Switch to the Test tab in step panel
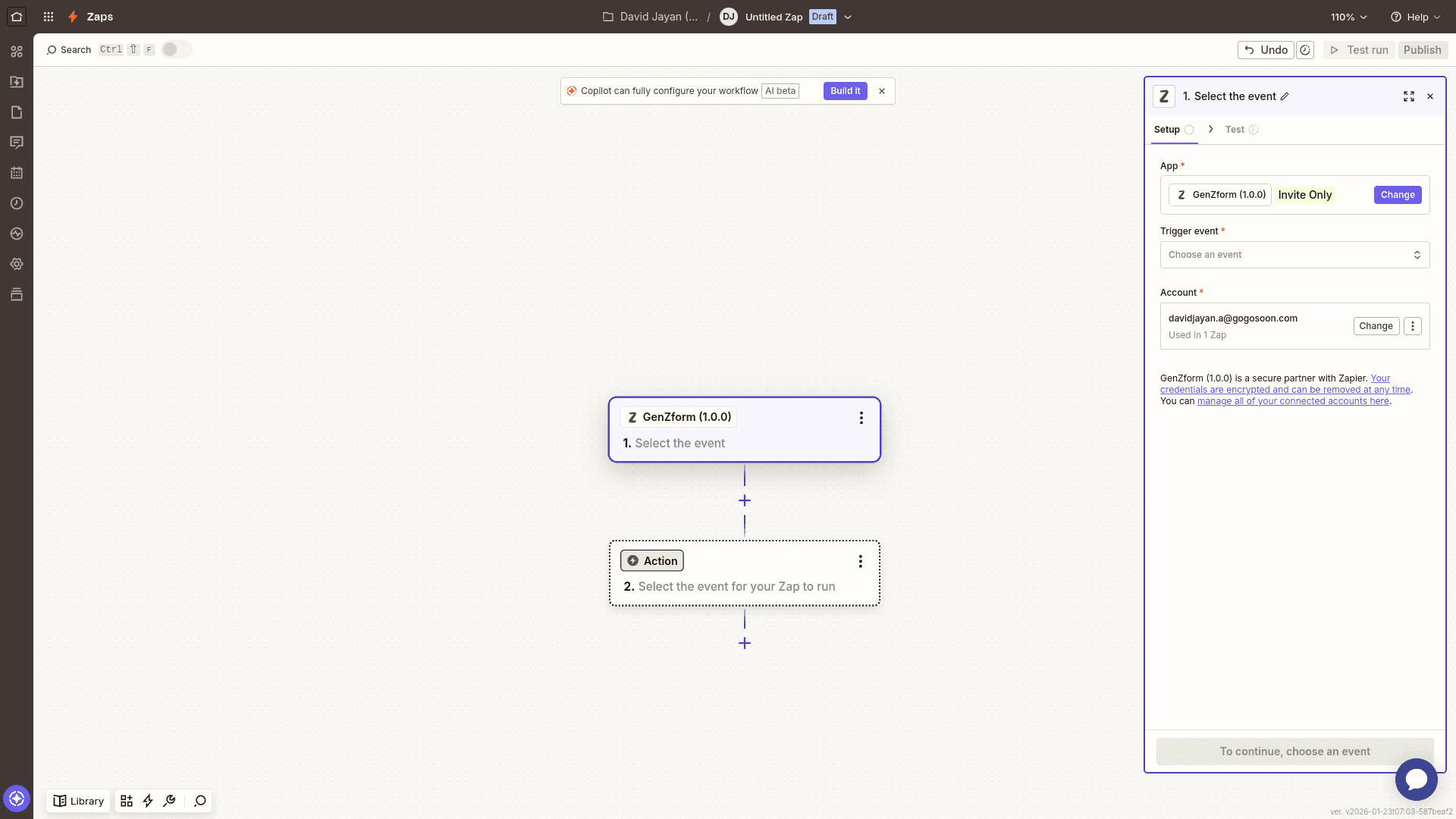The image size is (1456, 819). pyautogui.click(x=1236, y=130)
